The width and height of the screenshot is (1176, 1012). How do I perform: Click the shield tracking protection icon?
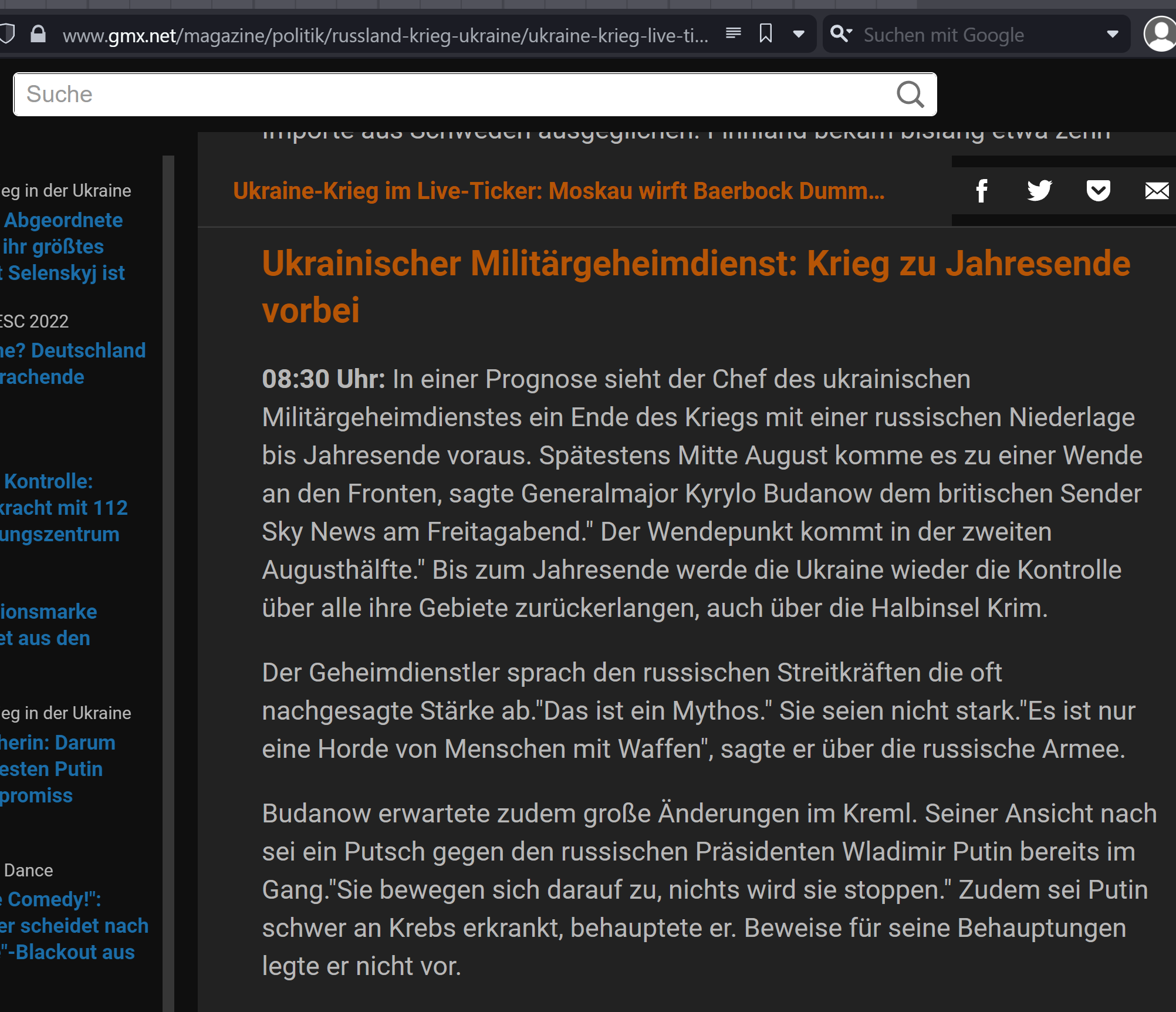tap(7, 34)
